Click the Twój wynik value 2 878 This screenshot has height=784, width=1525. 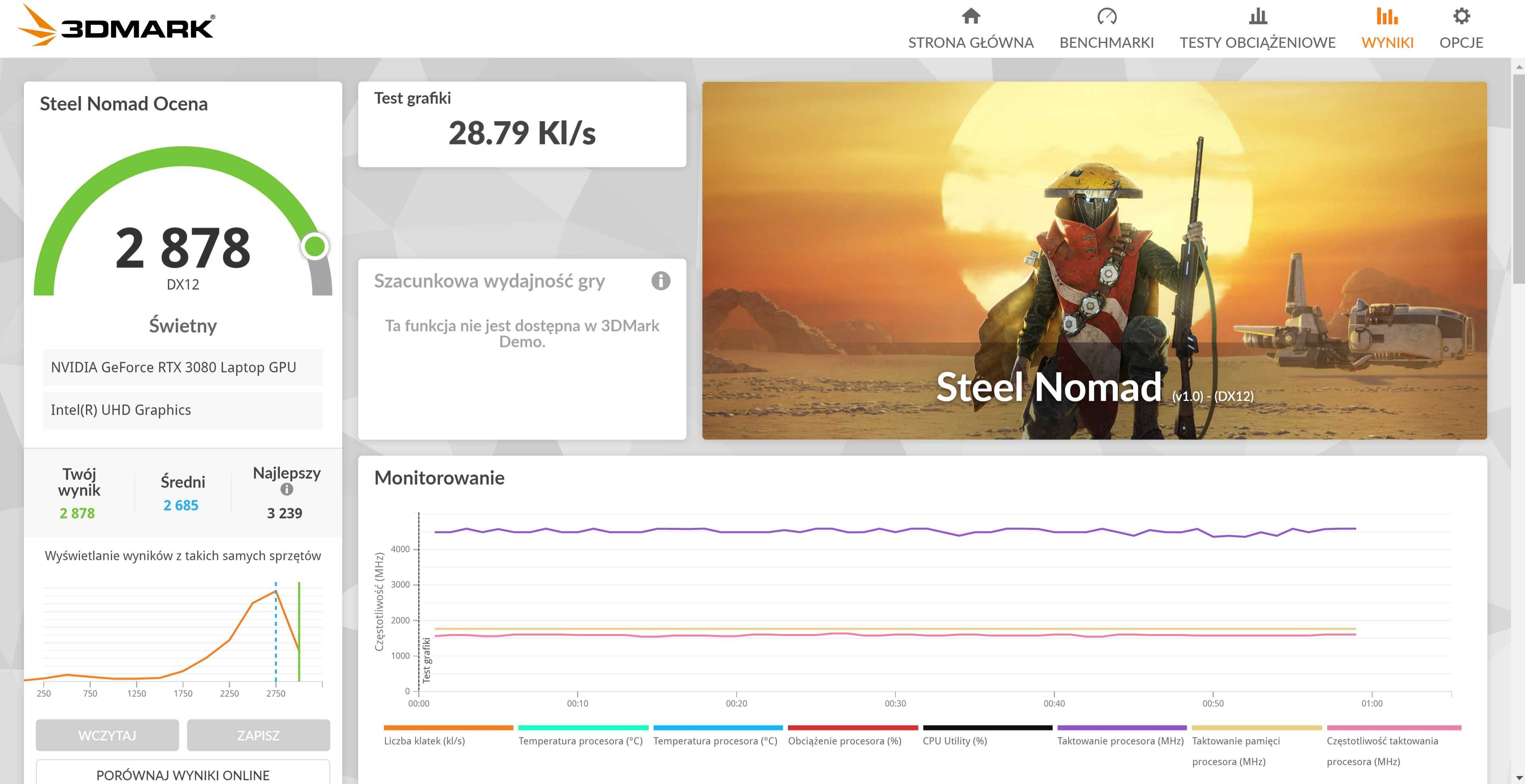click(x=77, y=513)
